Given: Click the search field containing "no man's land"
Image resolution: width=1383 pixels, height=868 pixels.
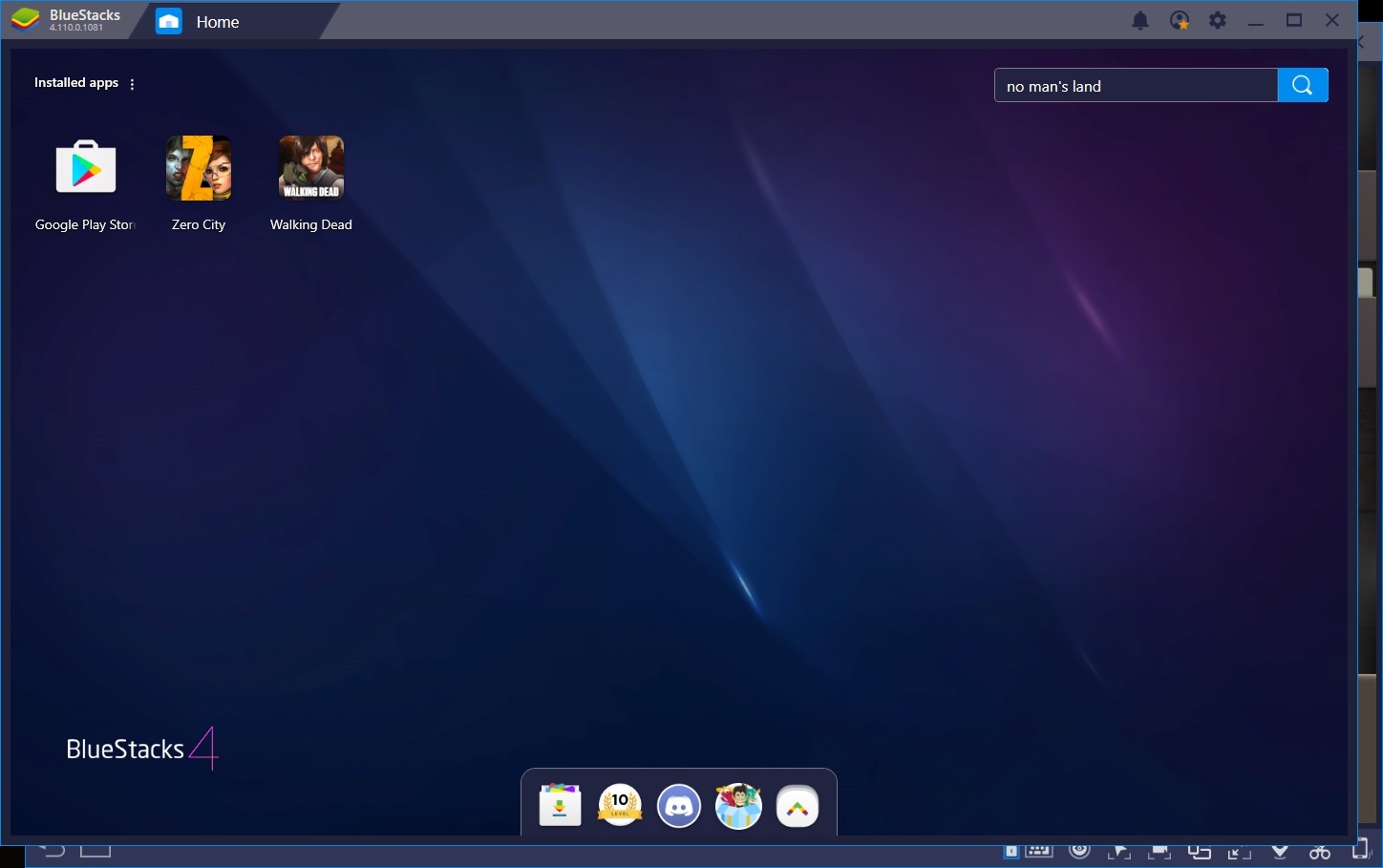Looking at the screenshot, I should 1136,86.
